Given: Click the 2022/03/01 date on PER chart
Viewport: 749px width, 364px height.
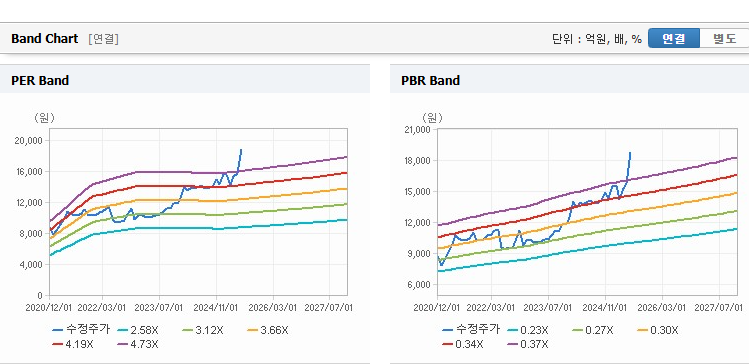Looking at the screenshot, I should tap(102, 308).
